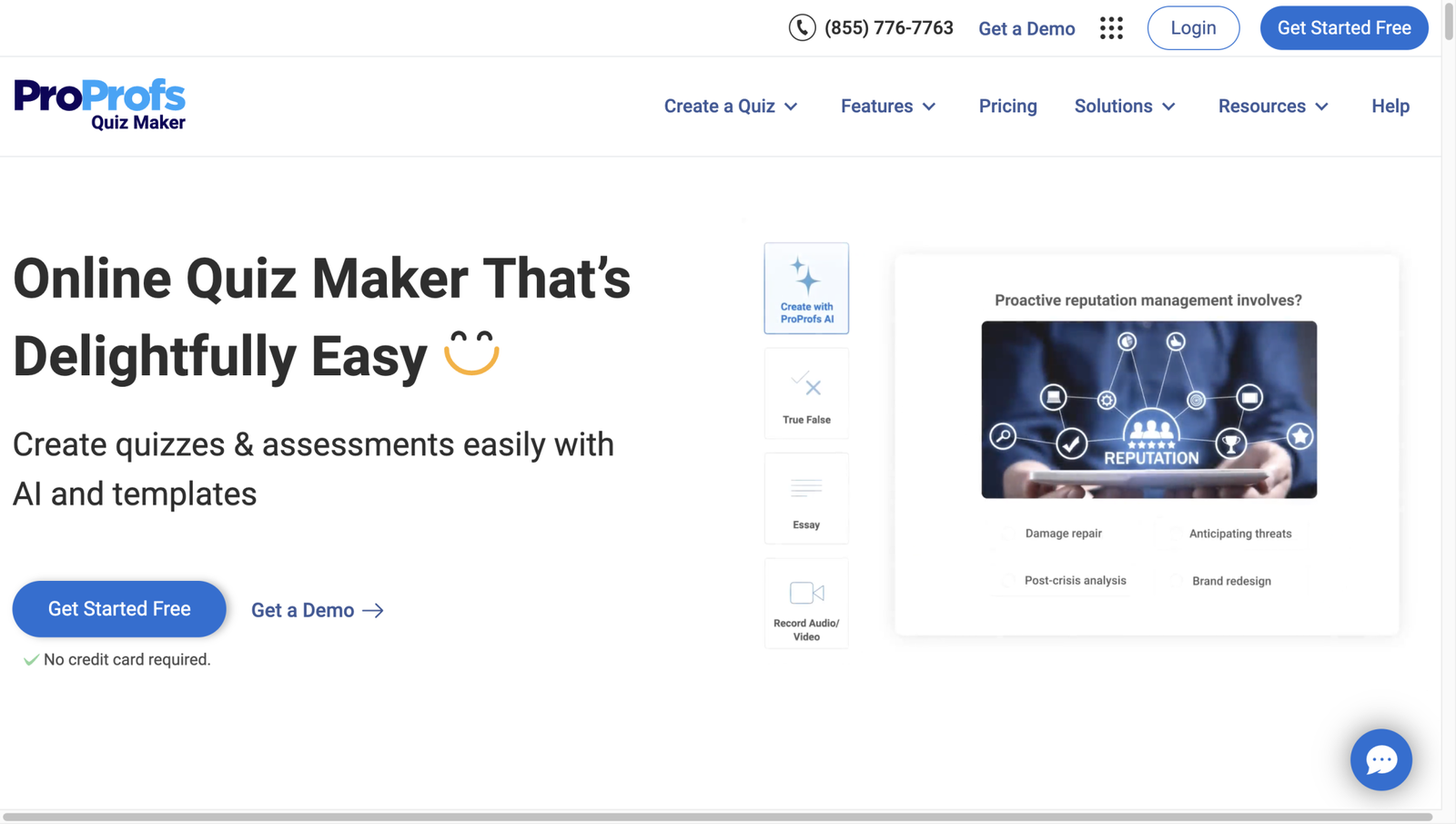Click the 'No credit card required.' text
The height and width of the screenshot is (824, 1456).
click(126, 659)
